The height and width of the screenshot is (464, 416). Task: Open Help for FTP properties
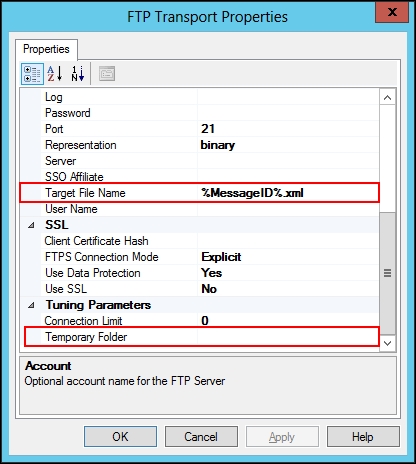point(363,437)
